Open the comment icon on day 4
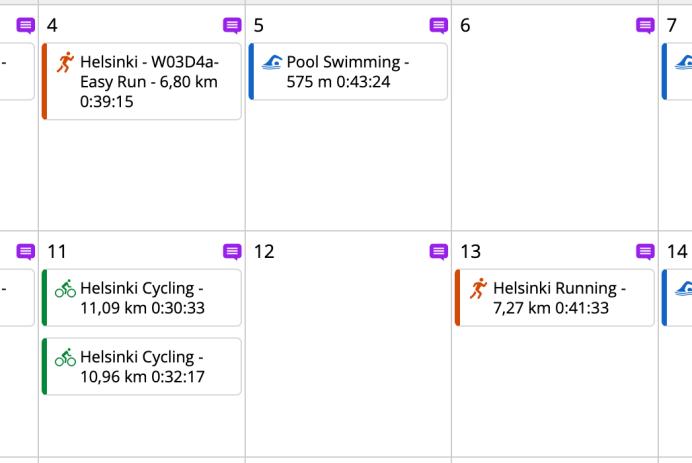Viewport: 692px width, 463px height. coord(232,26)
